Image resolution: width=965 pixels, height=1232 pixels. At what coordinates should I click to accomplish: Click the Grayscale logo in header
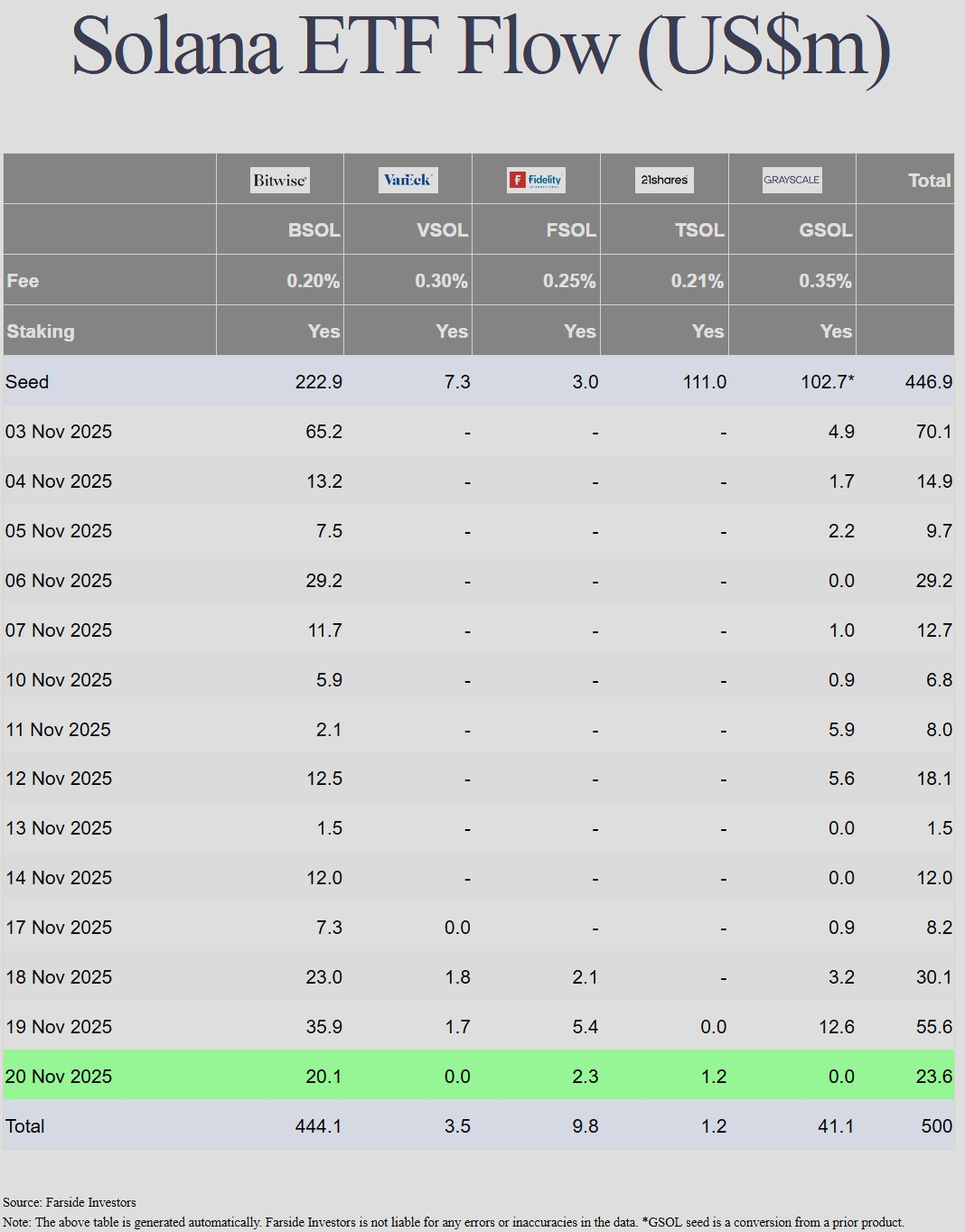click(x=792, y=180)
